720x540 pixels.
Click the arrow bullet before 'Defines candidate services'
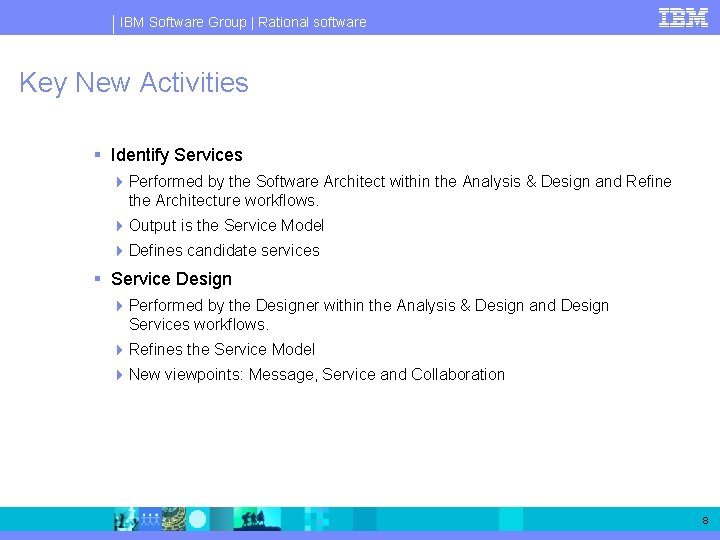pos(119,251)
